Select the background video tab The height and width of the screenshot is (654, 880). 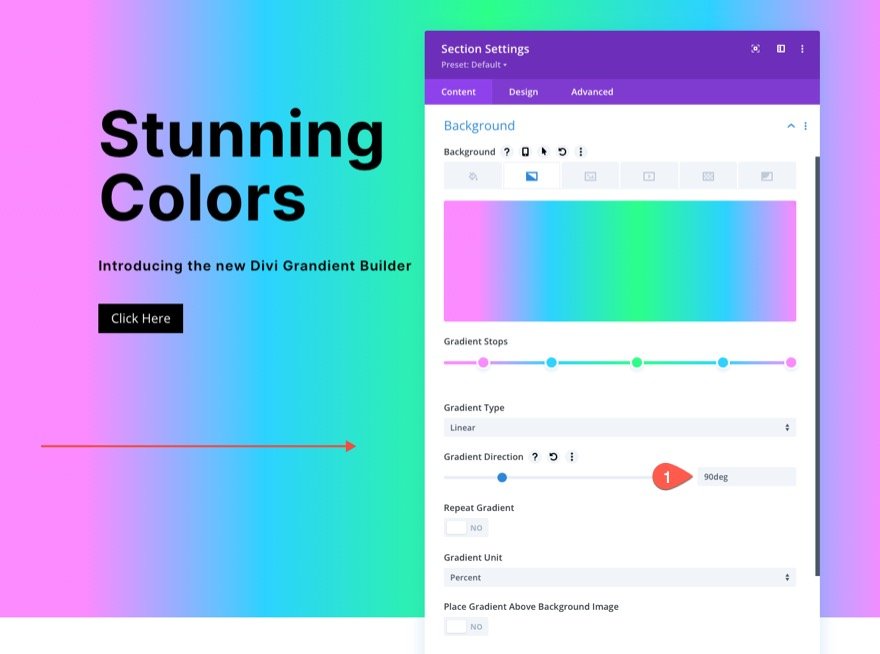[x=649, y=176]
